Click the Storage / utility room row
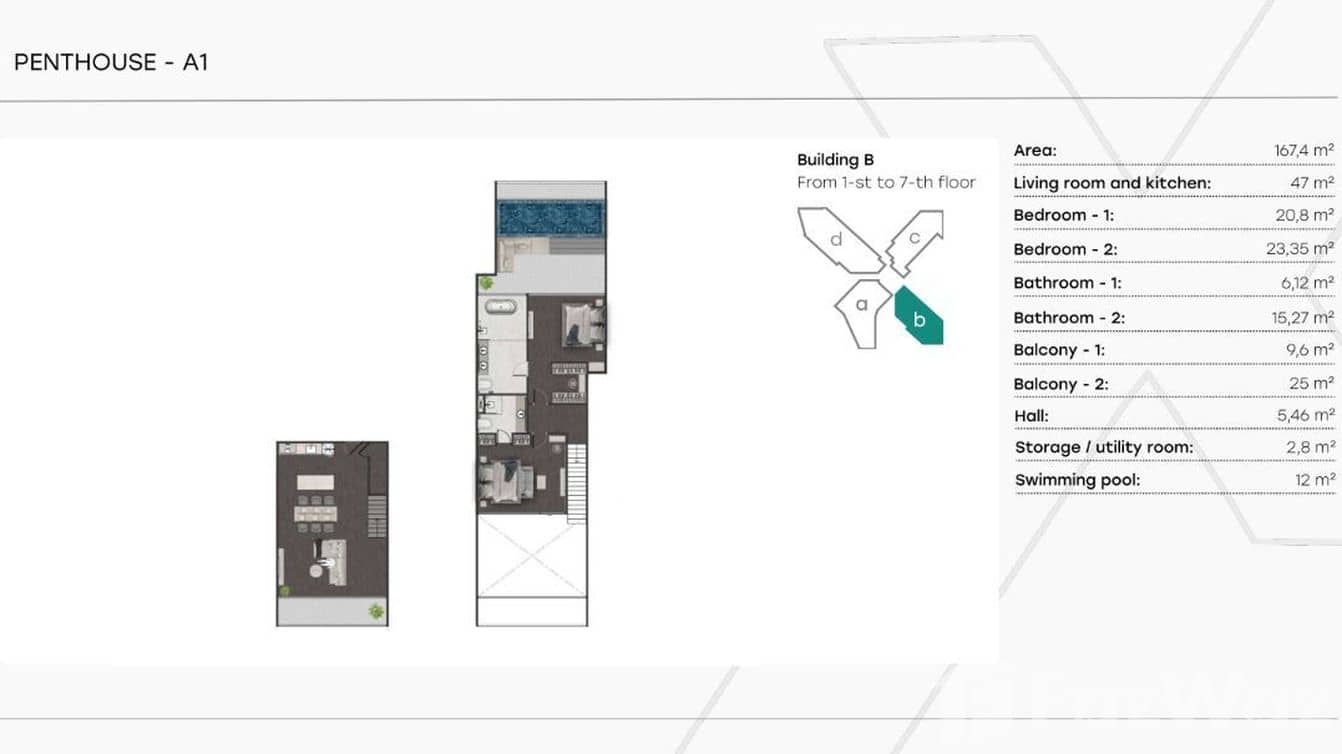 pyautogui.click(x=1173, y=447)
